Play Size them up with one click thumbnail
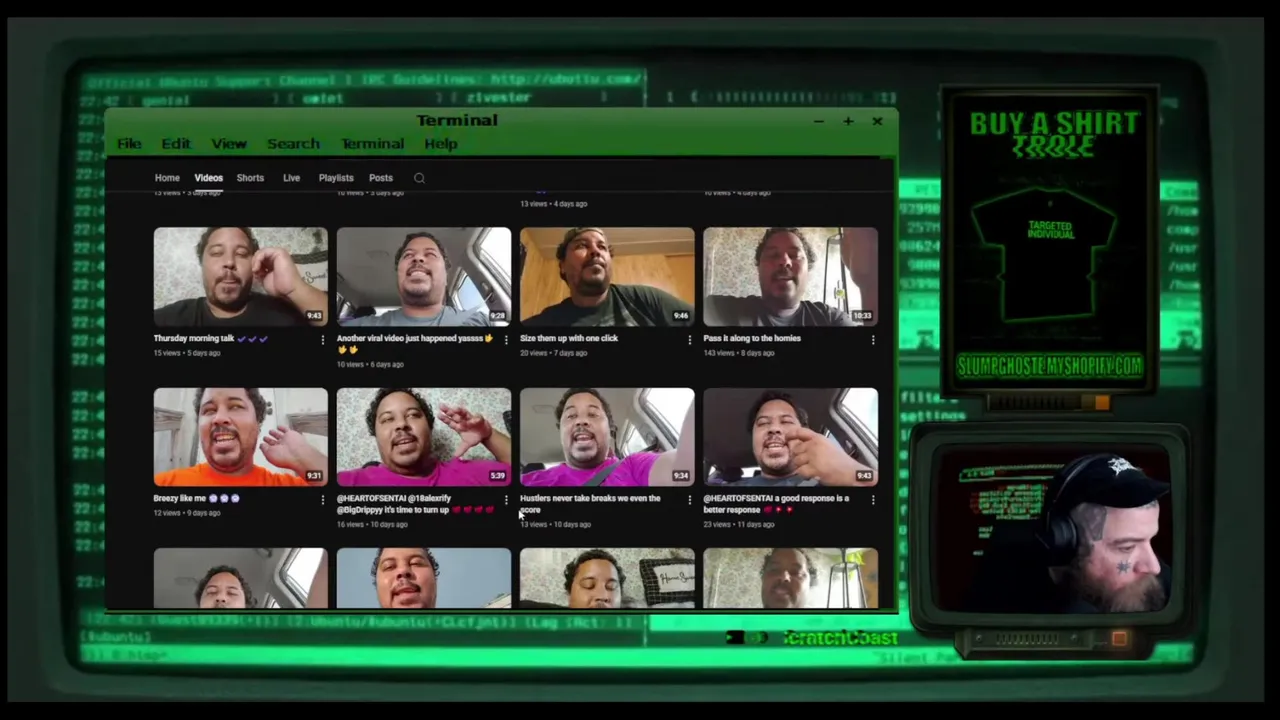Image resolution: width=1280 pixels, height=720 pixels. click(x=607, y=276)
